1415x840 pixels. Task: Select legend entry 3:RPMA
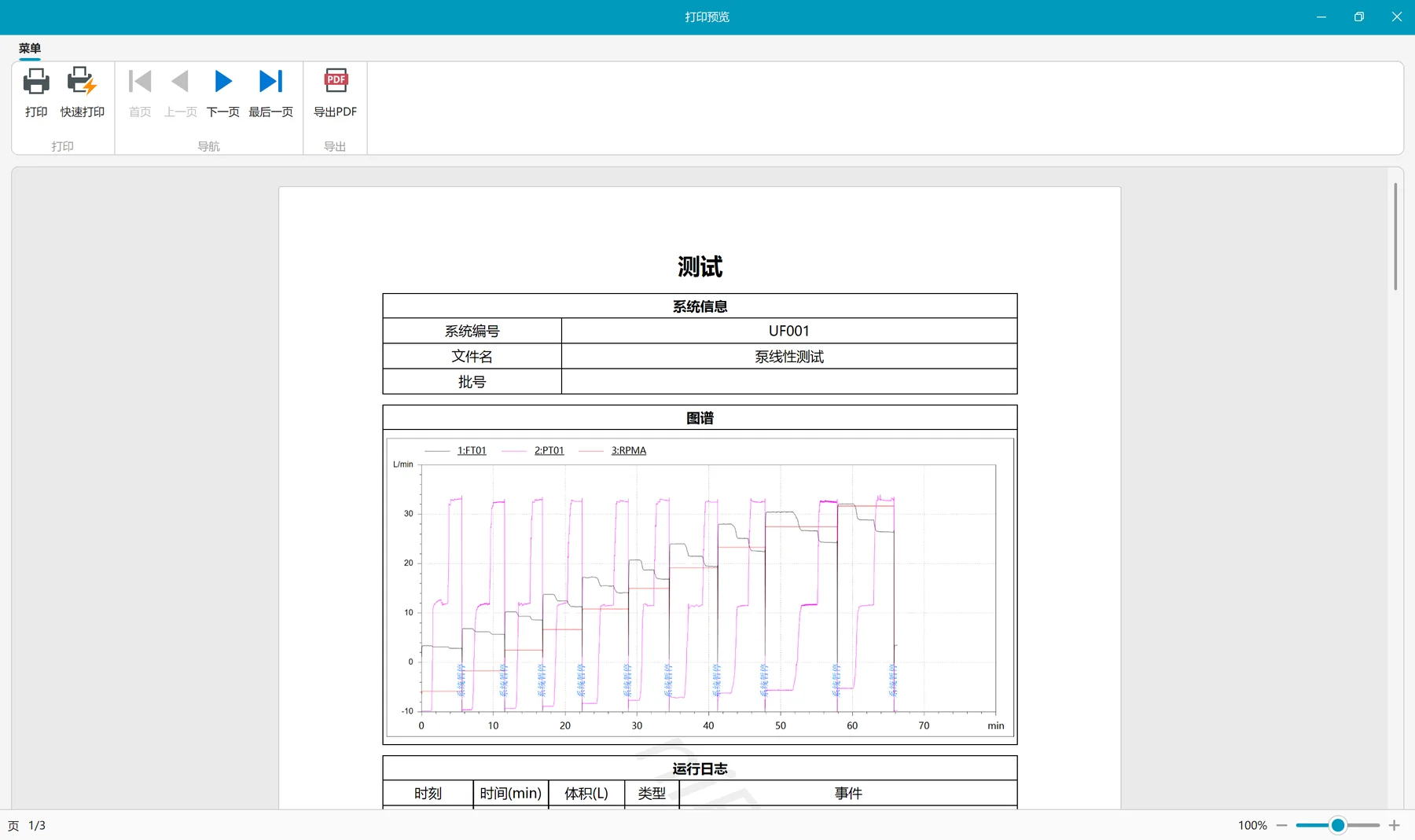tap(629, 450)
